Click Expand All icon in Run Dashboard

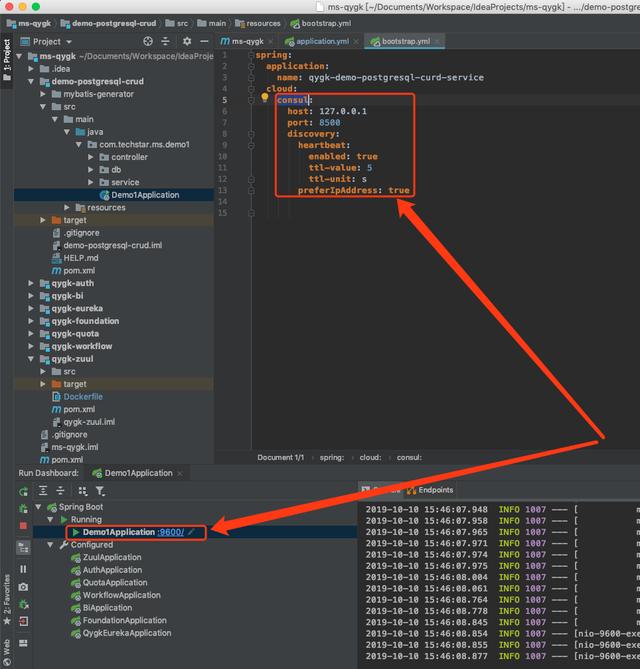click(x=43, y=491)
